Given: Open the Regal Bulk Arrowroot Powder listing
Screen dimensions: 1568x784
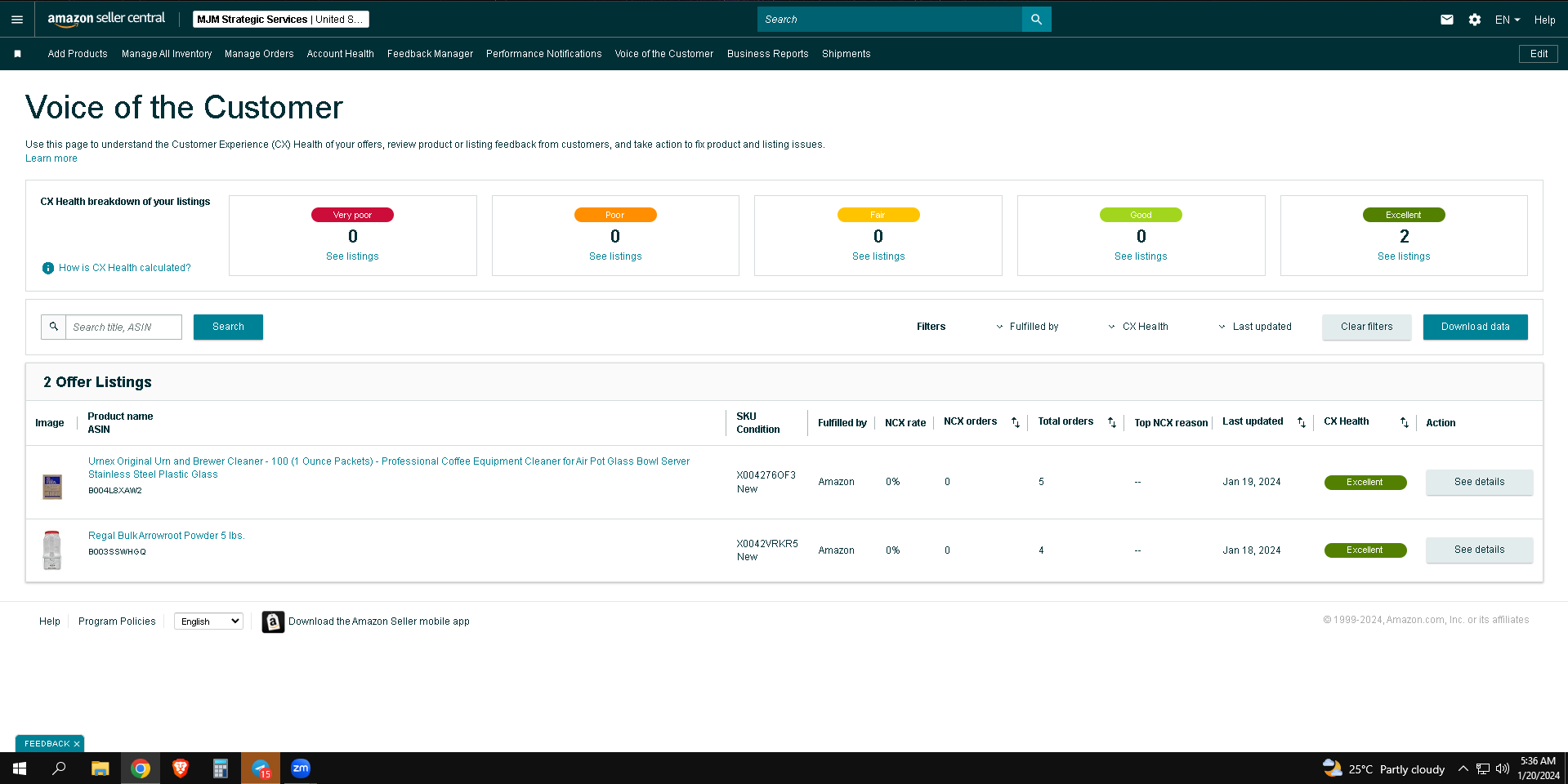Looking at the screenshot, I should pos(167,536).
